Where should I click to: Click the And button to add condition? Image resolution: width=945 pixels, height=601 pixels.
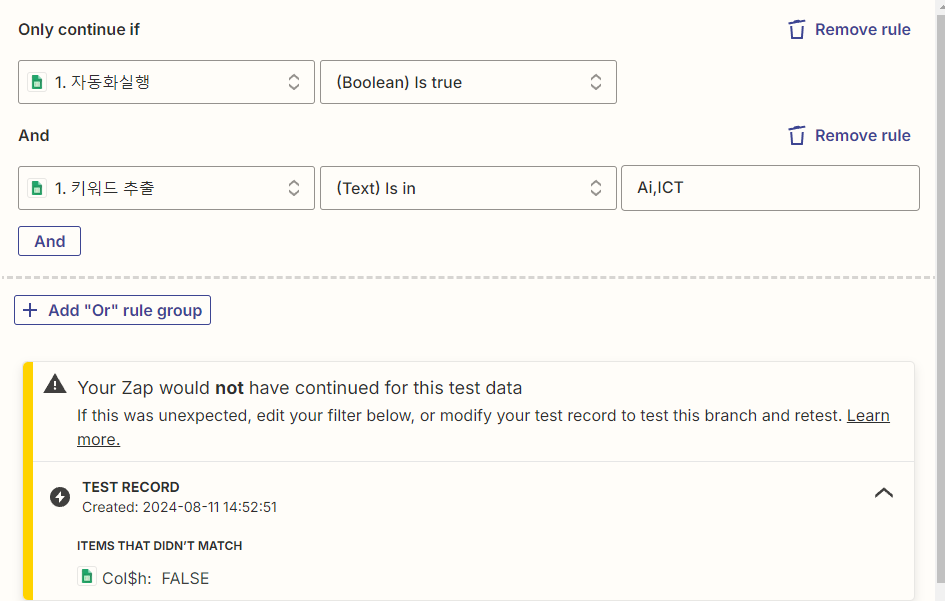click(x=49, y=241)
